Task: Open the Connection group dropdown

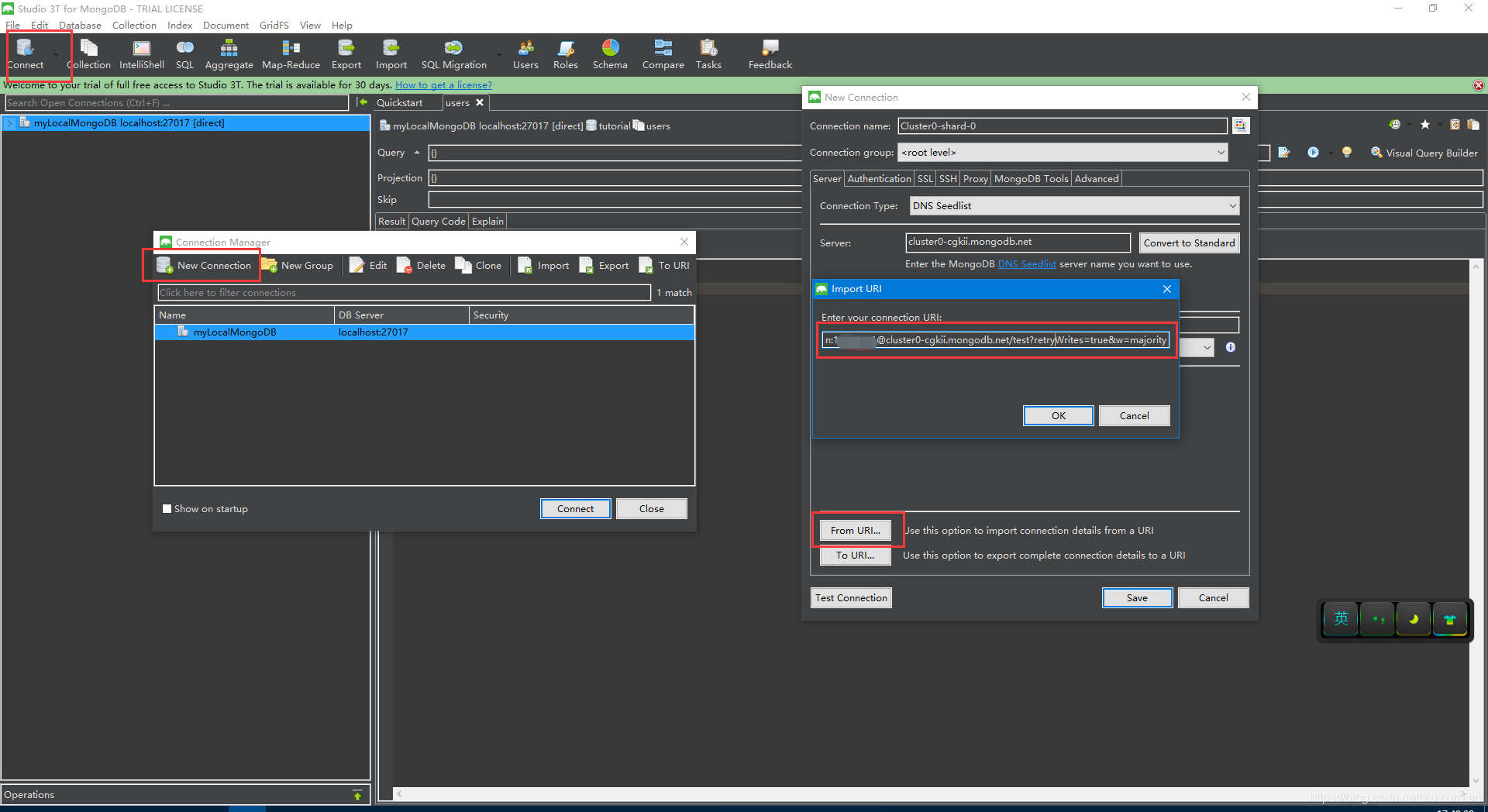Action: 1063,153
